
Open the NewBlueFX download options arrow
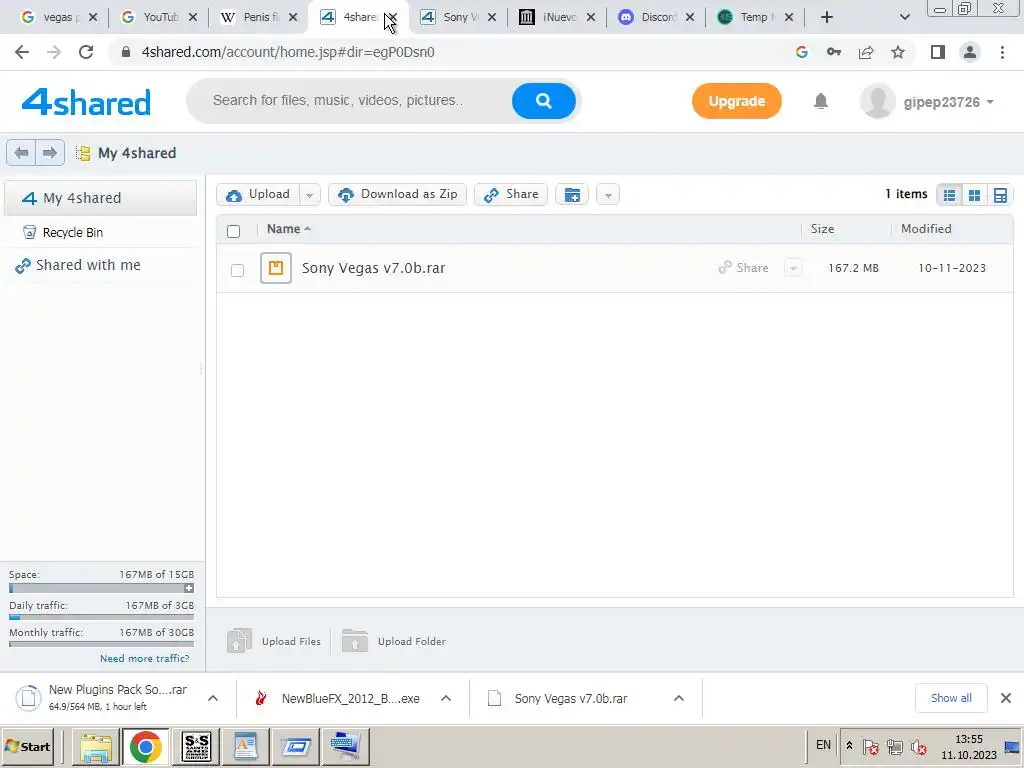[446, 698]
